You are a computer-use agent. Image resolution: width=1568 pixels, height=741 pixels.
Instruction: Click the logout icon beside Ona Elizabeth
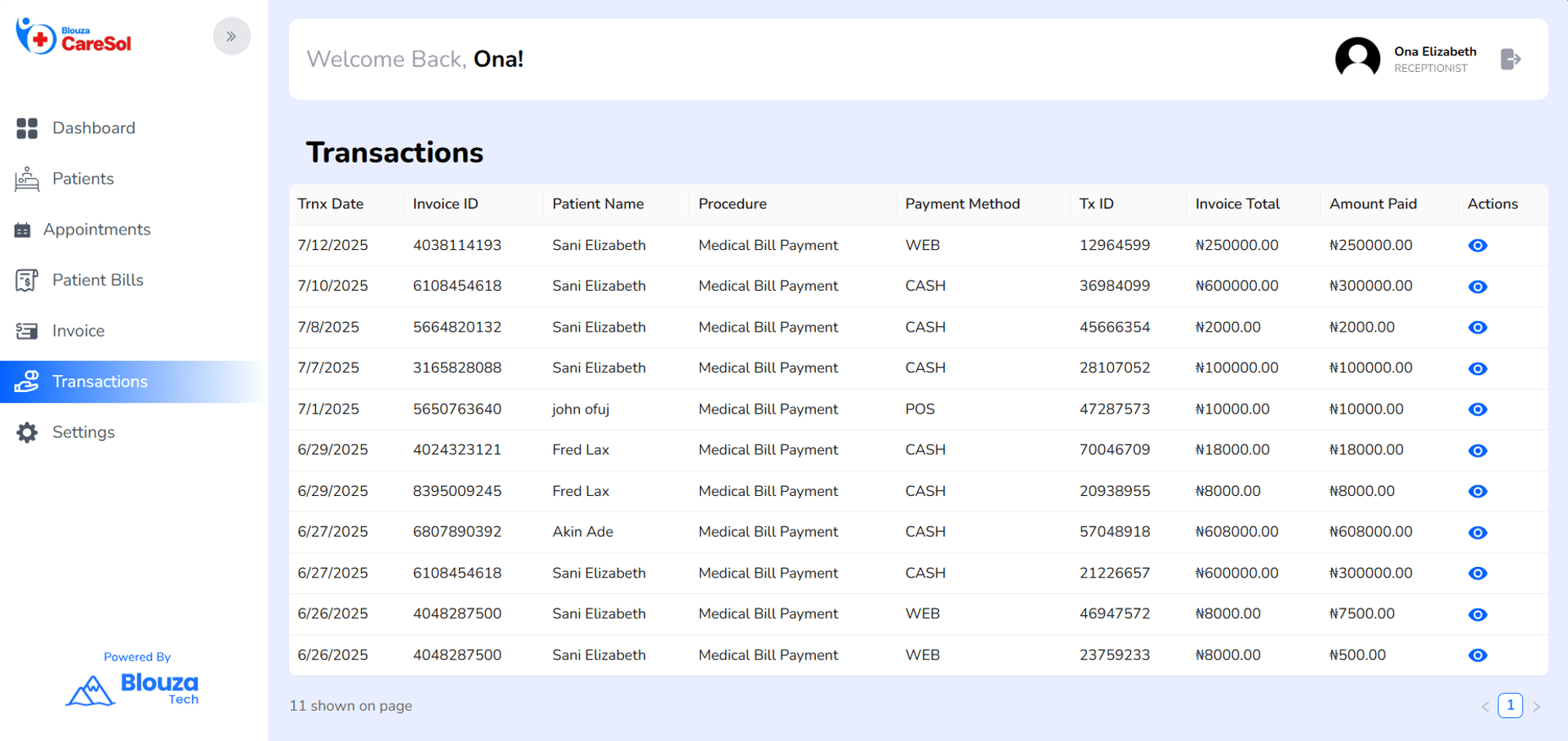click(1510, 59)
